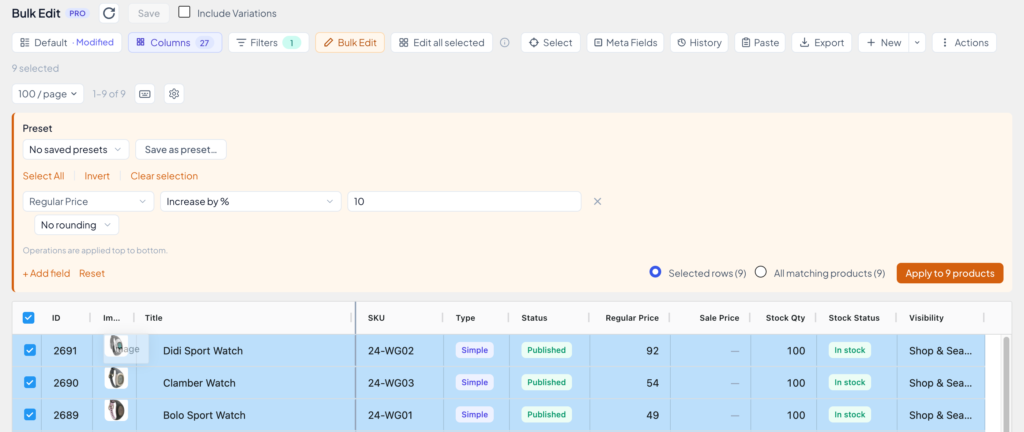Open keyboard shortcuts icon near pagination

[145, 94]
